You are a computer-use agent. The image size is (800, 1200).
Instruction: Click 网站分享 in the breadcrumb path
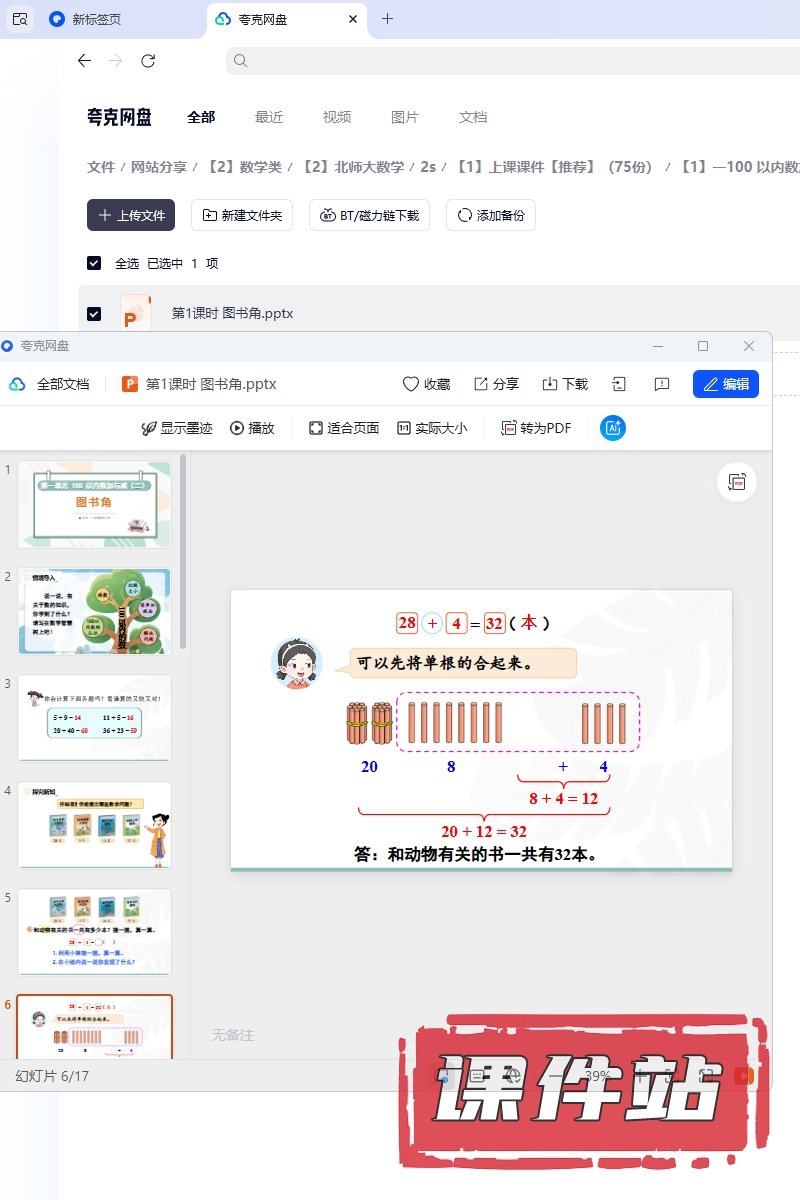(159, 167)
